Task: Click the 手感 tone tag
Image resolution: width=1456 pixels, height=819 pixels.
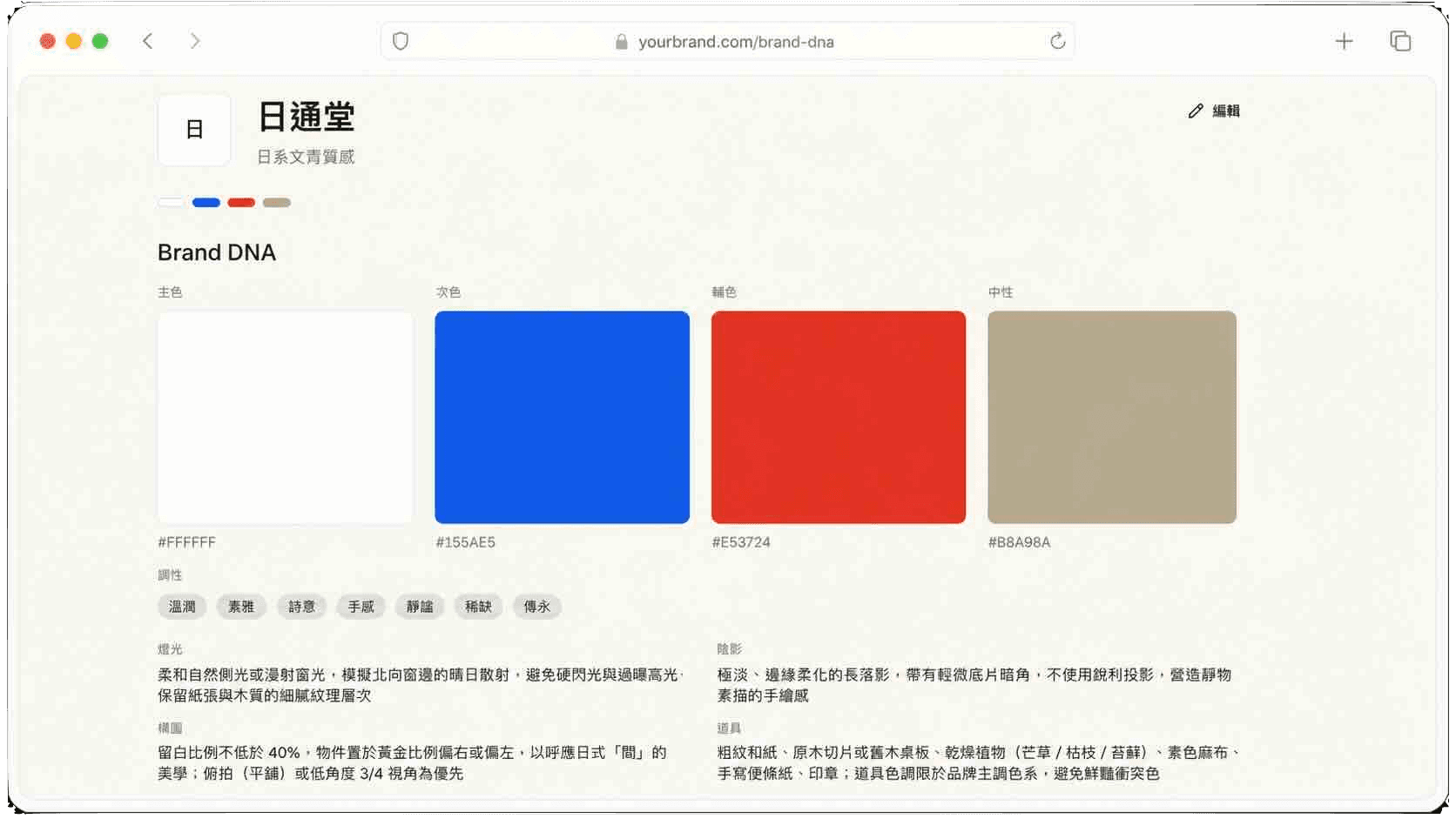Action: (361, 607)
